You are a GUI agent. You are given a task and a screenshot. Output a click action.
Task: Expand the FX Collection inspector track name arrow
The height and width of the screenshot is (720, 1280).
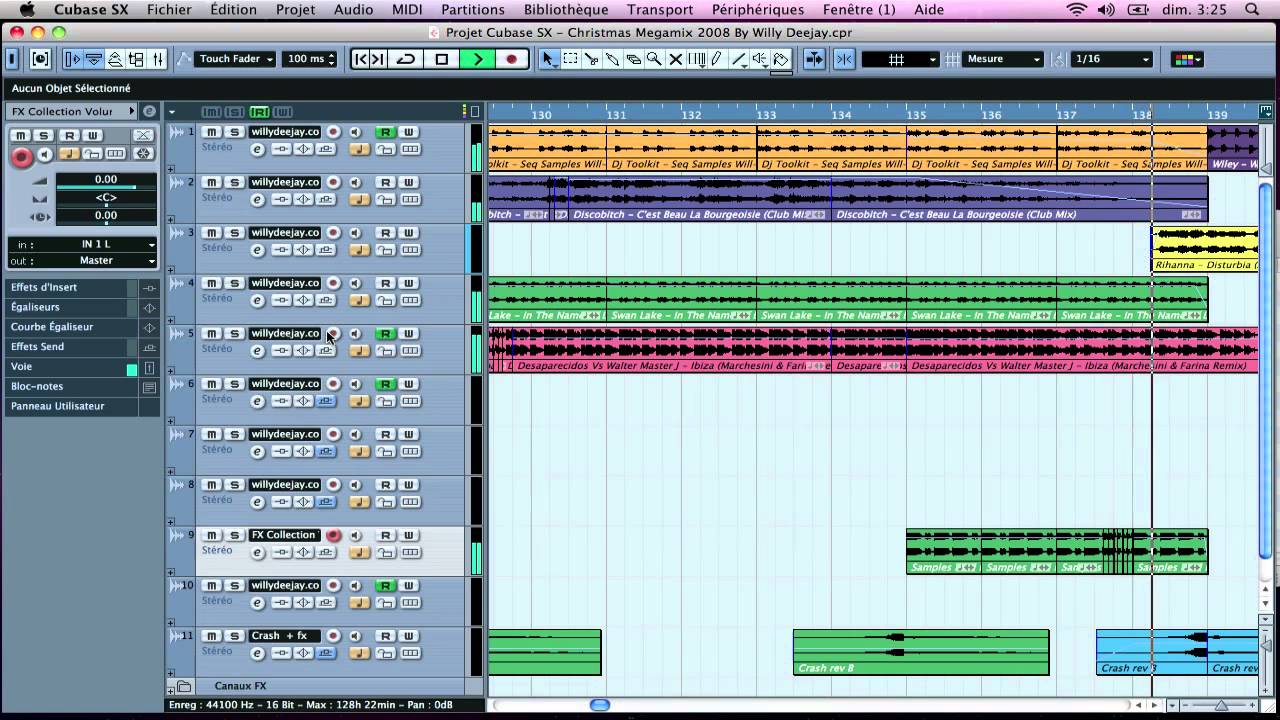point(131,111)
